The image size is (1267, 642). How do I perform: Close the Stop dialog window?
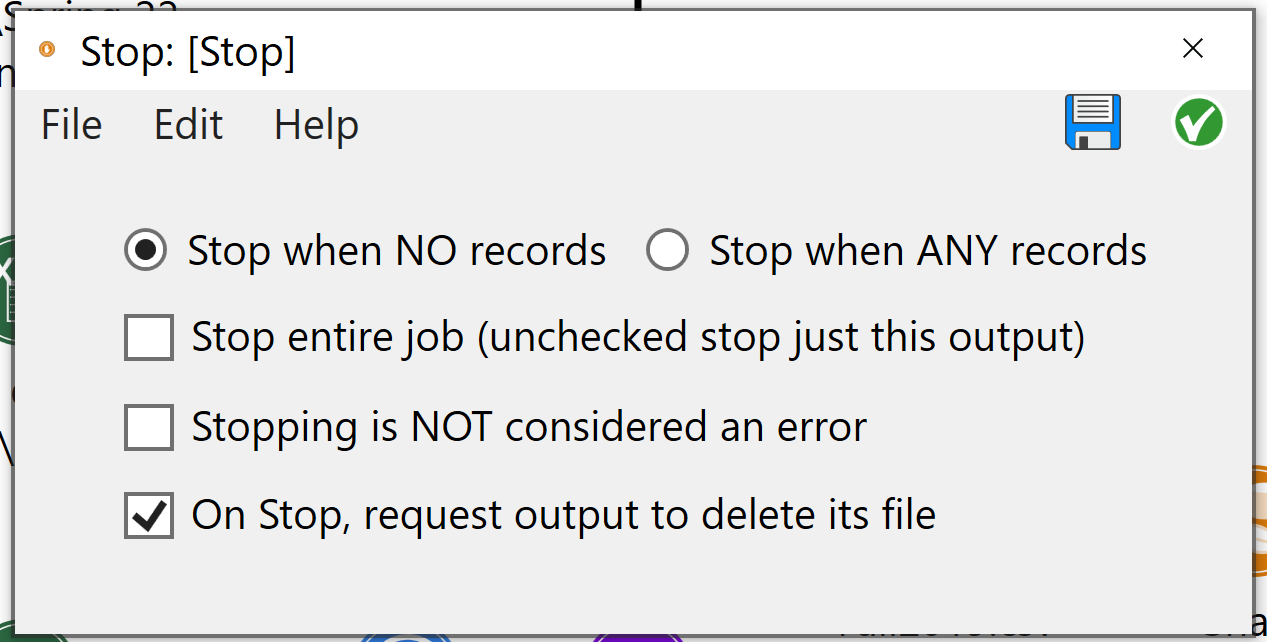[x=1192, y=49]
